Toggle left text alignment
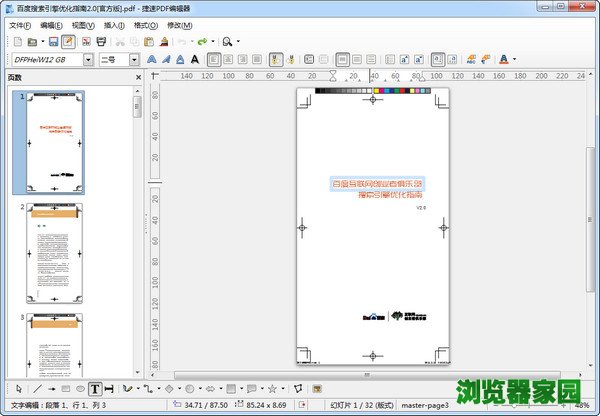Image resolution: width=600 pixels, height=416 pixels. coord(214,59)
